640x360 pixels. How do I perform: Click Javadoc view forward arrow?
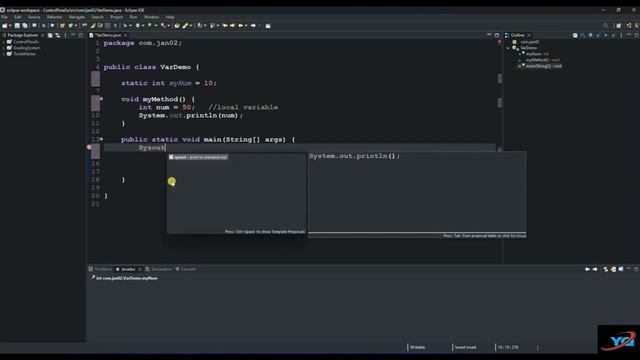pos(595,269)
